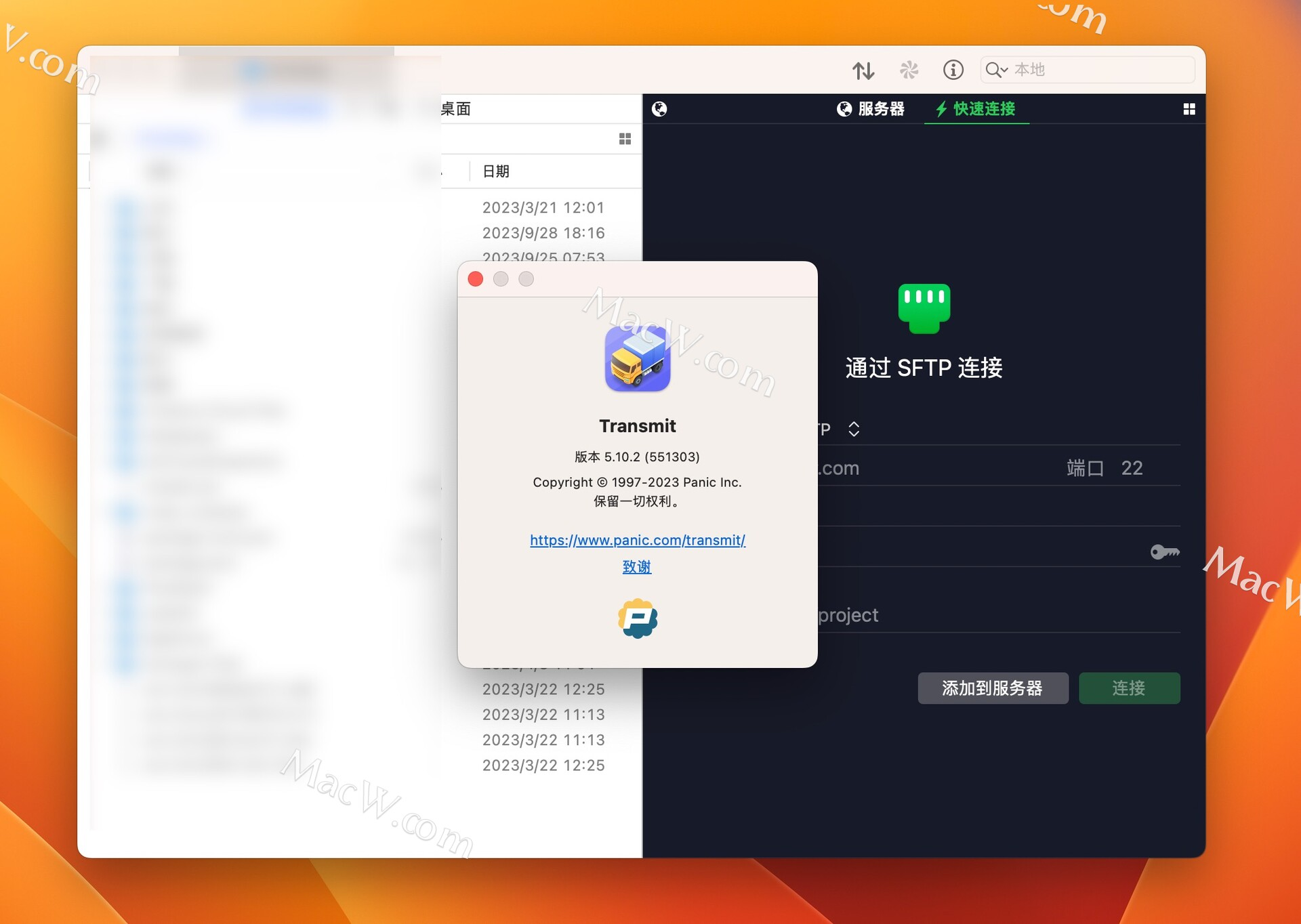Select the first row dated 2023/3/22 11:13
Screen dimensions: 1301x924
click(x=543, y=715)
